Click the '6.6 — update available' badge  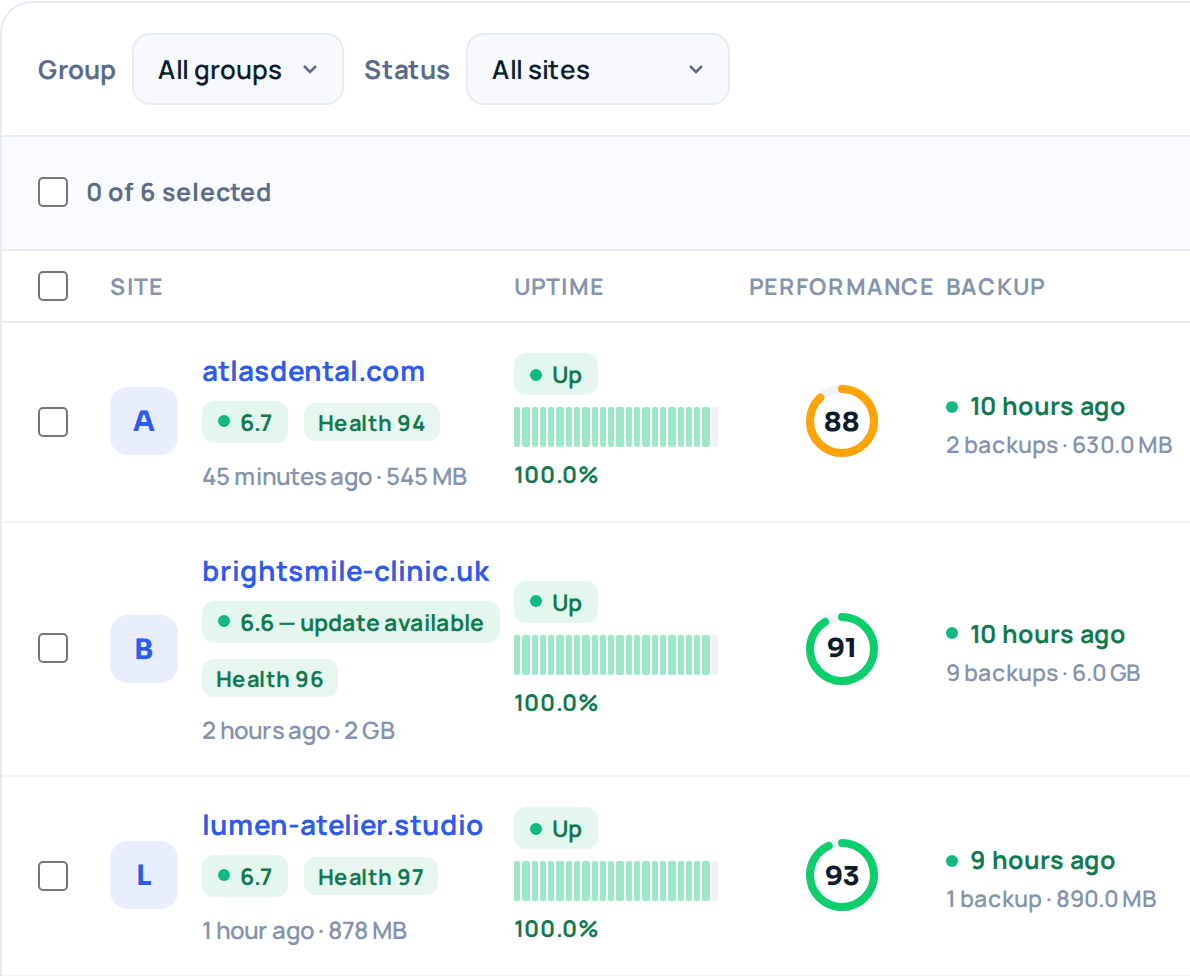tap(351, 622)
